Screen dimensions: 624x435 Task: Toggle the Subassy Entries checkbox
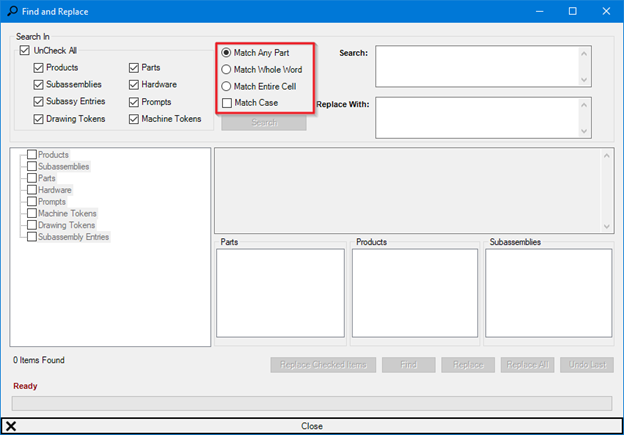click(38, 101)
